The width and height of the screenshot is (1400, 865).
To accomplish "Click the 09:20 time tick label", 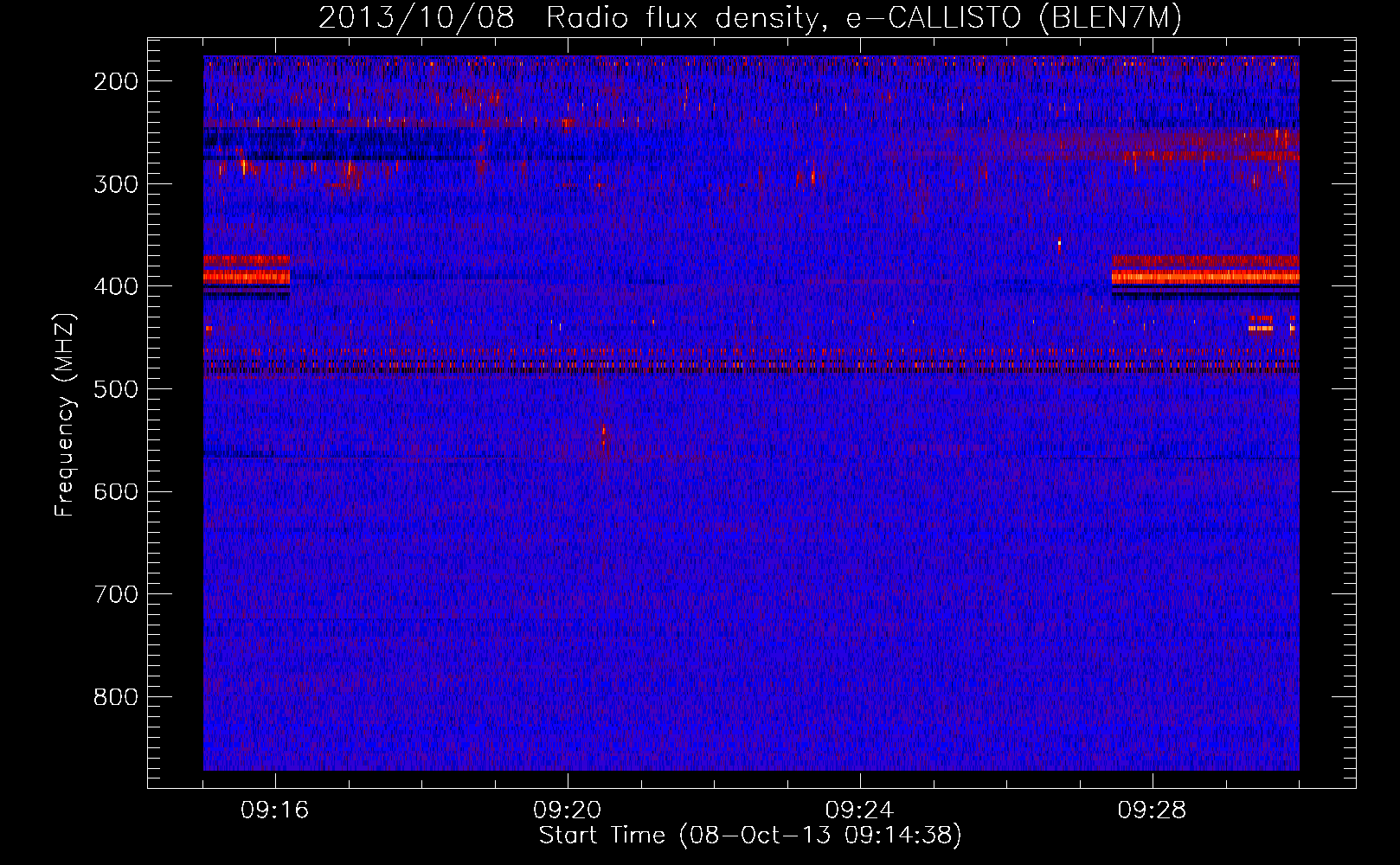I will pyautogui.click(x=568, y=811).
